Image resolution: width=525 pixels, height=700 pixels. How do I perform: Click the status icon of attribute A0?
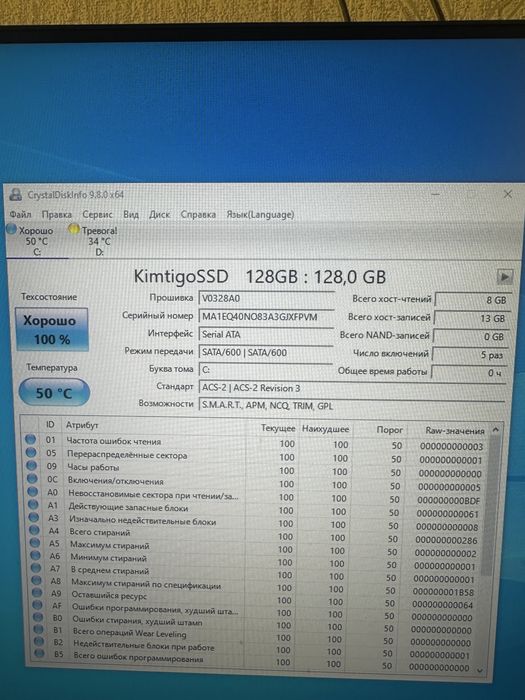coord(33,491)
